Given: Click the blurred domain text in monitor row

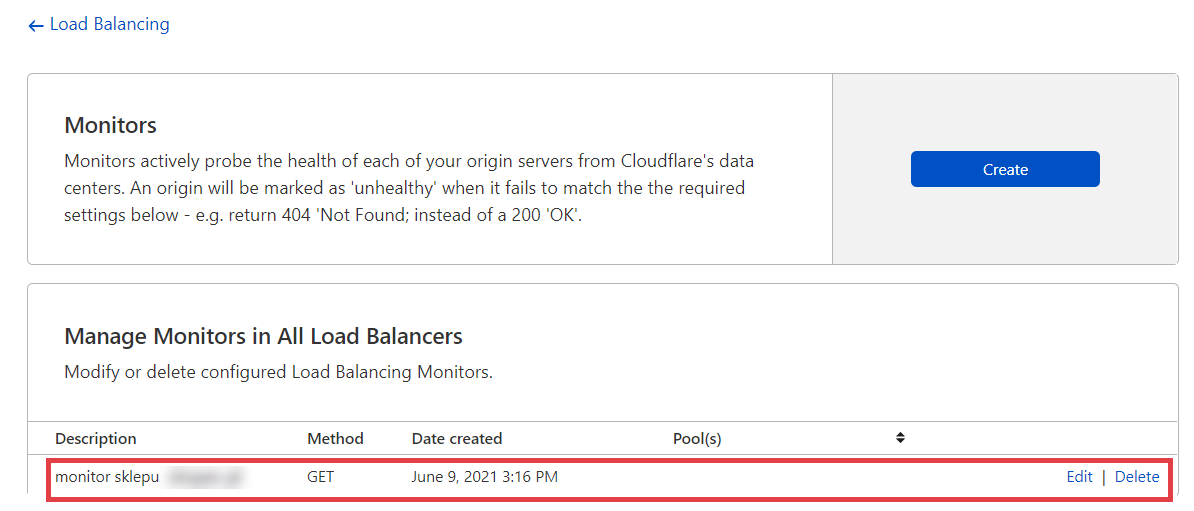Looking at the screenshot, I should 206,477.
